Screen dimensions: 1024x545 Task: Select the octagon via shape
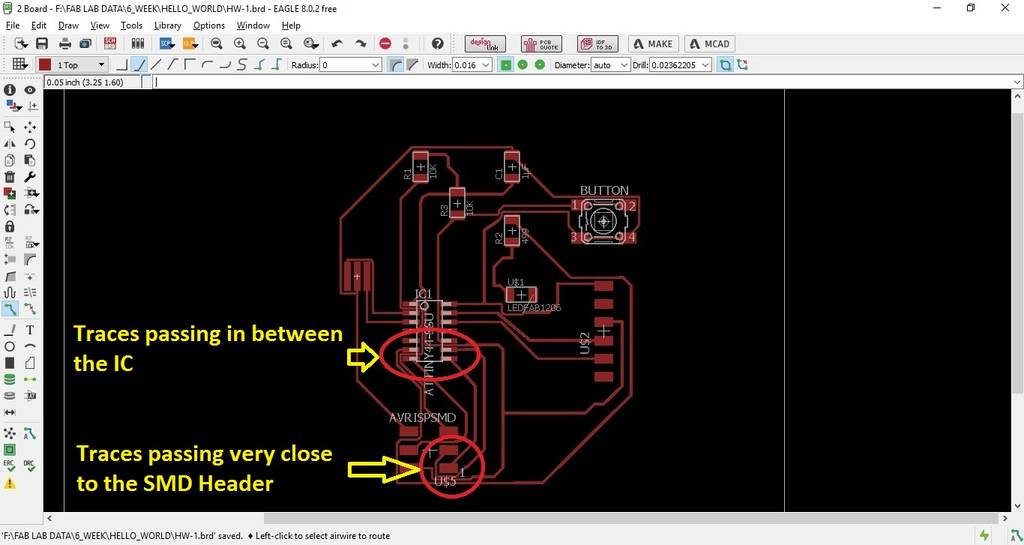click(x=539, y=65)
